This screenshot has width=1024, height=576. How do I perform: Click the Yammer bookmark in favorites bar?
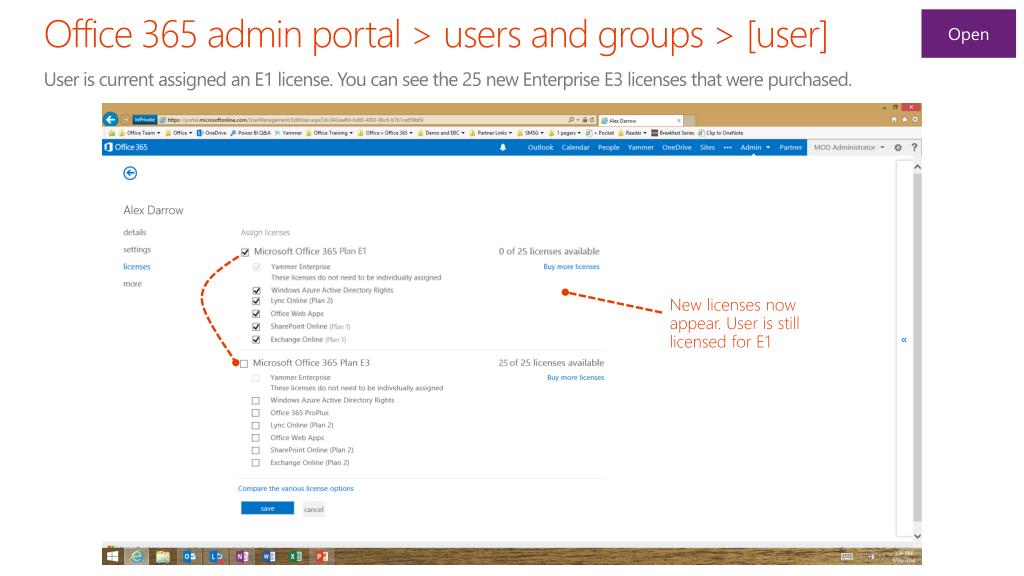coord(288,133)
